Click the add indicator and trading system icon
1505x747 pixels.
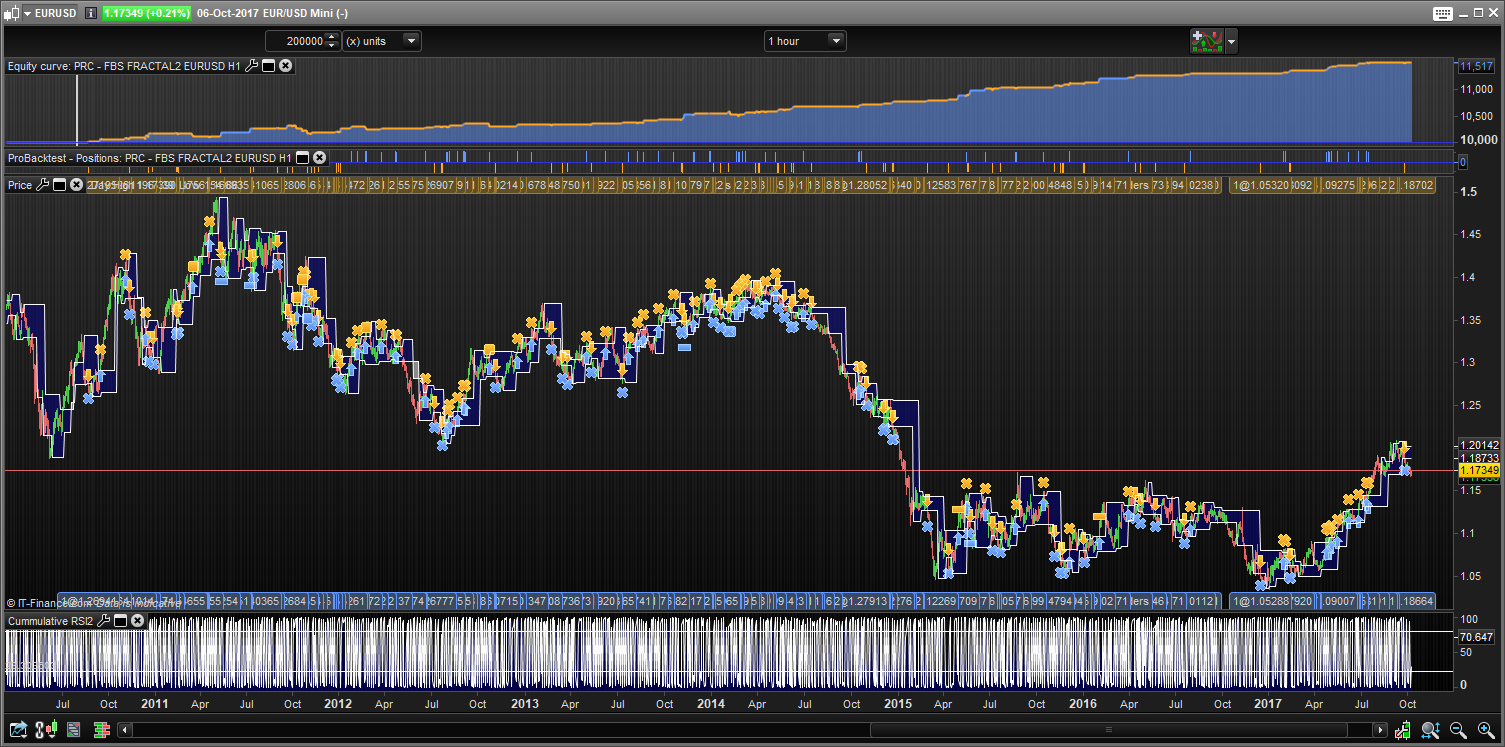tap(1206, 41)
